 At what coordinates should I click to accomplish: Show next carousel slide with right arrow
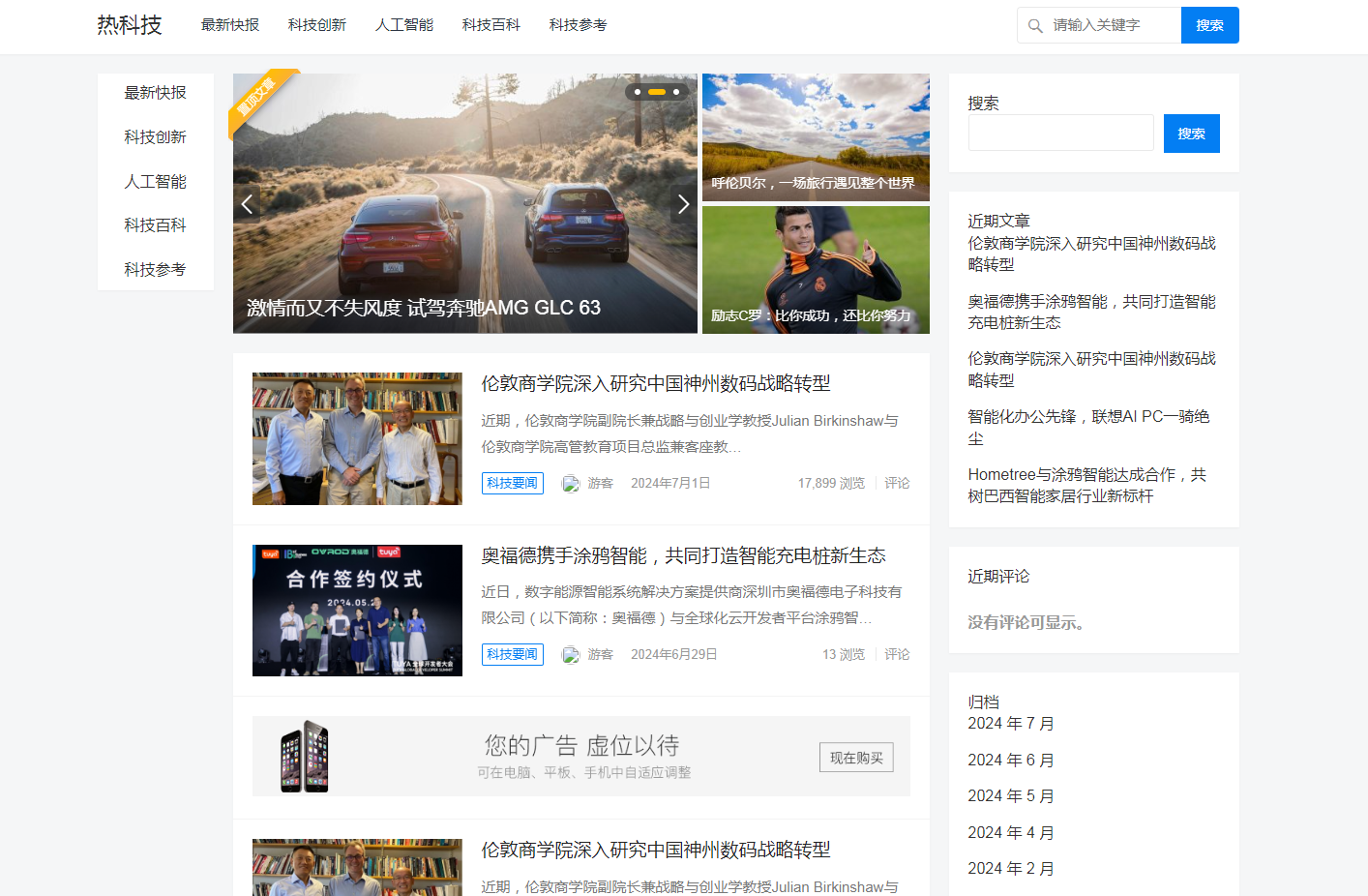[683, 204]
